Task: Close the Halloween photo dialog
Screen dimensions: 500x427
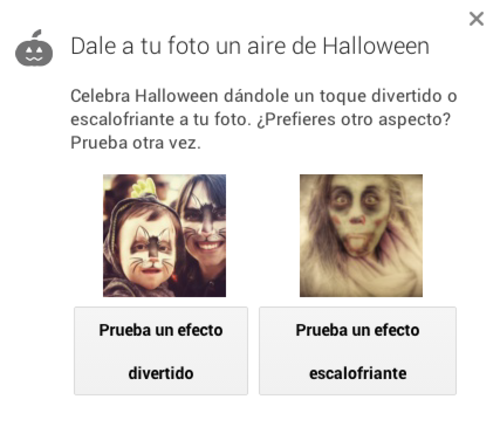Action: [476, 19]
